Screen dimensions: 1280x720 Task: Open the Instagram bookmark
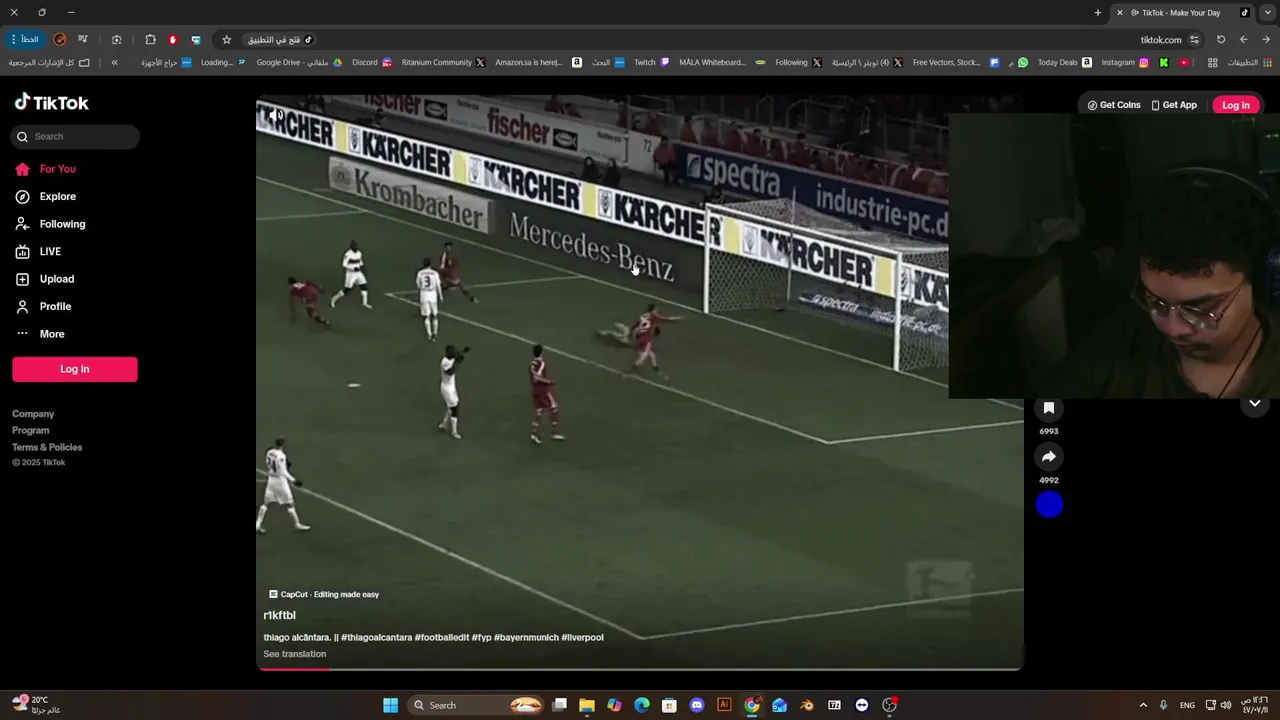click(1125, 62)
